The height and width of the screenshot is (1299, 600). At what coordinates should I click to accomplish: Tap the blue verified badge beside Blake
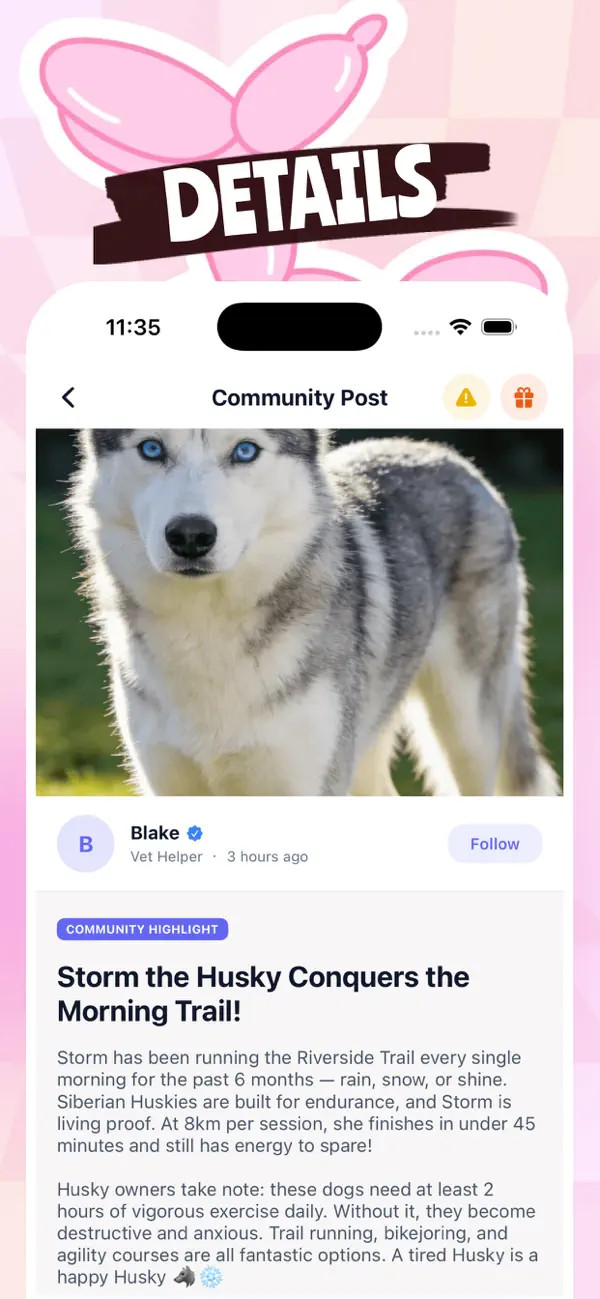tap(196, 833)
